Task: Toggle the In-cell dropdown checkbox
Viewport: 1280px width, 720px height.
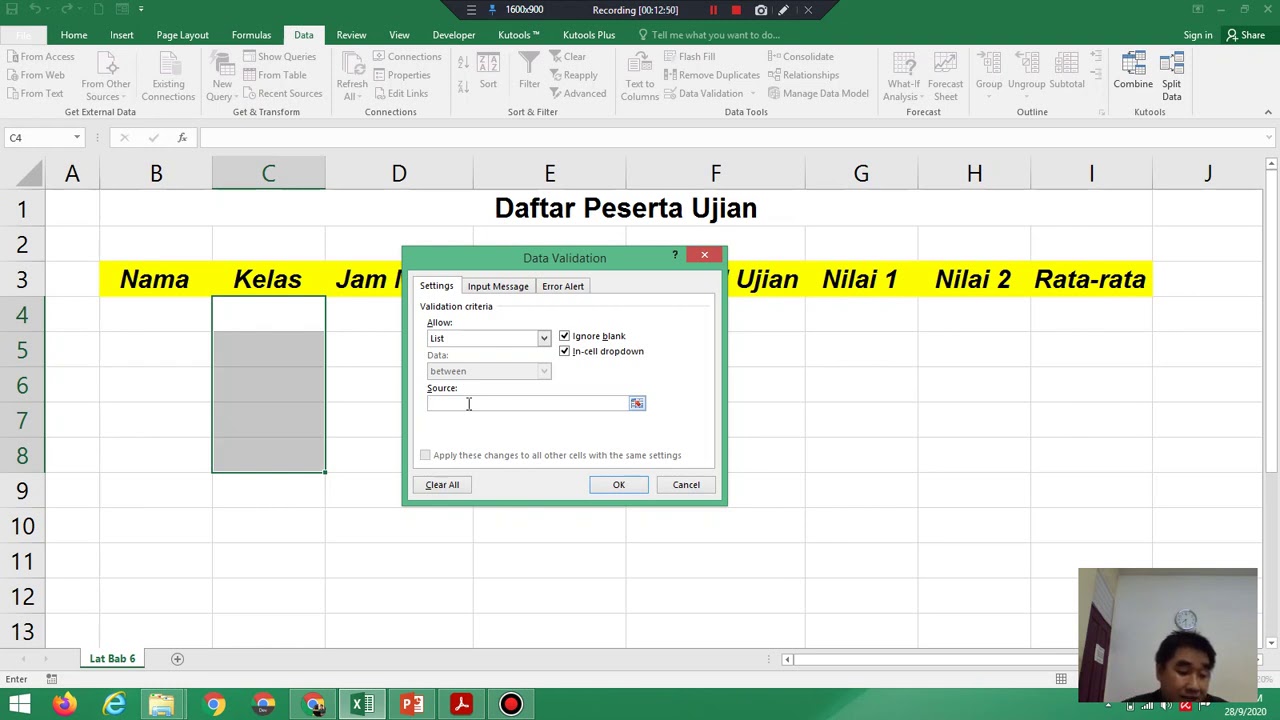Action: [x=564, y=351]
